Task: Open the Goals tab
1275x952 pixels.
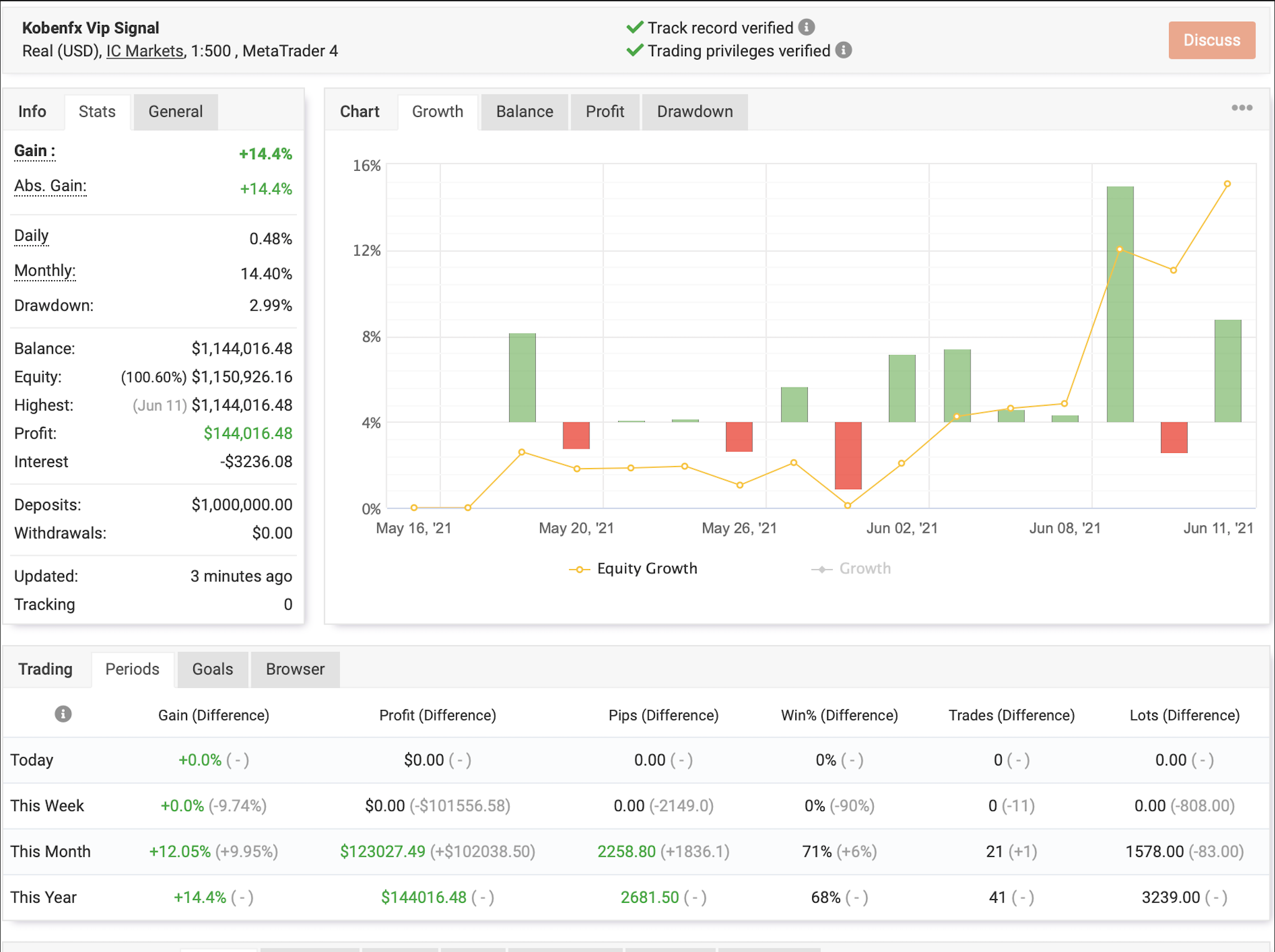Action: tap(213, 669)
